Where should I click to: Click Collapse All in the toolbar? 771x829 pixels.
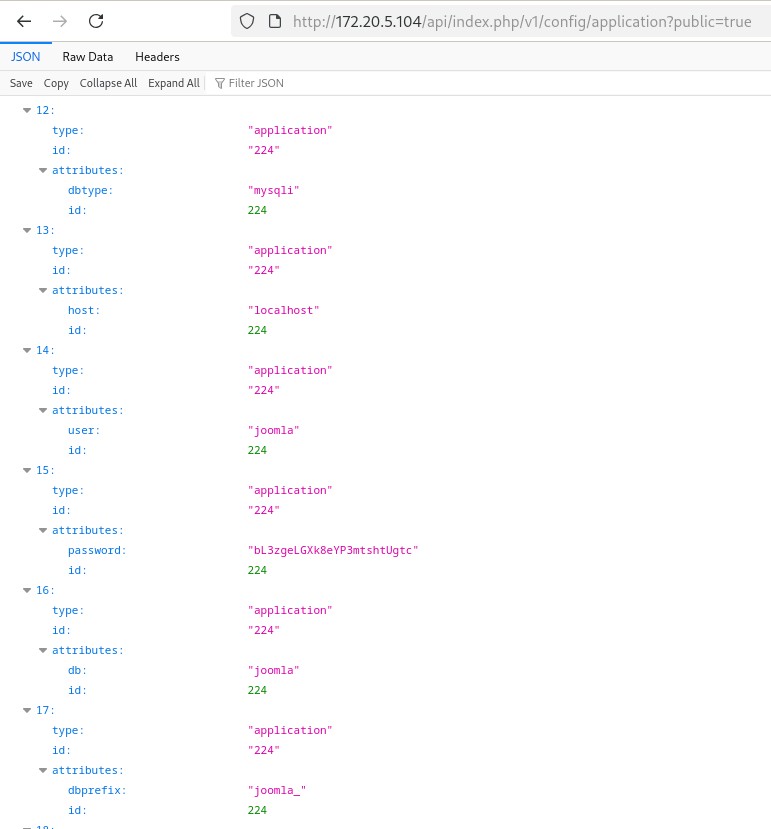coord(108,83)
